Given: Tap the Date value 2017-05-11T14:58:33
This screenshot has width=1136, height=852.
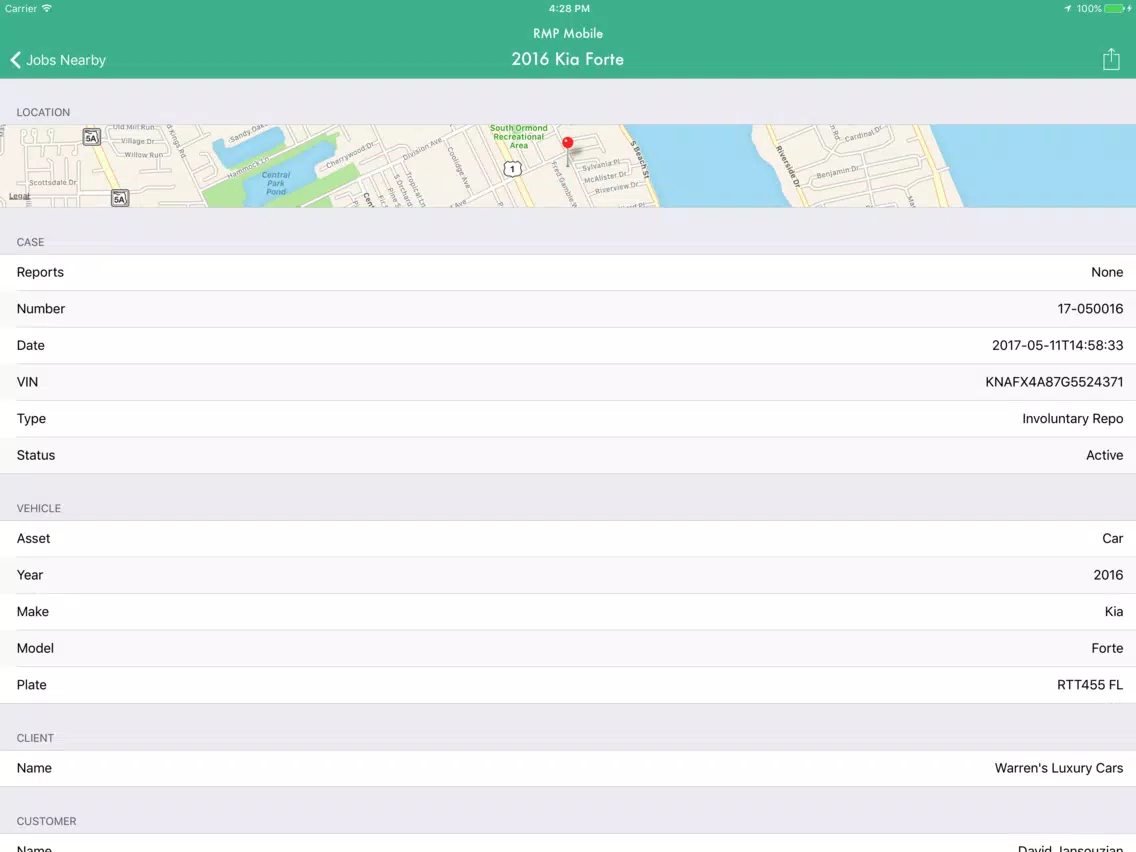Looking at the screenshot, I should 1057,346.
